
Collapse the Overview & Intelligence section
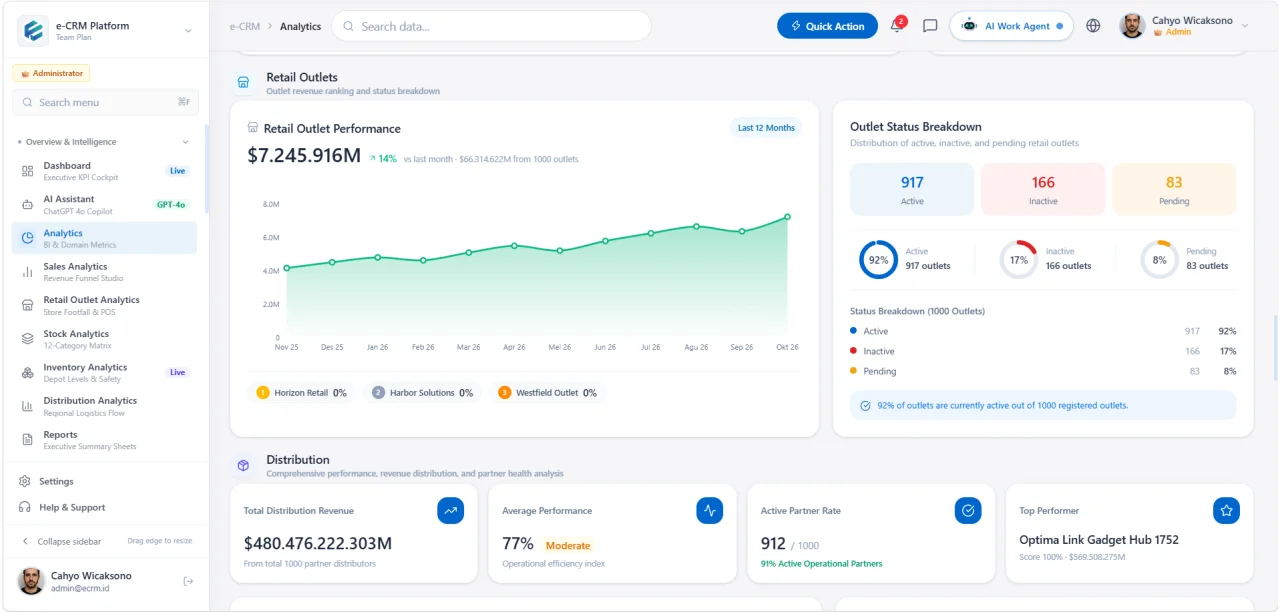click(185, 142)
